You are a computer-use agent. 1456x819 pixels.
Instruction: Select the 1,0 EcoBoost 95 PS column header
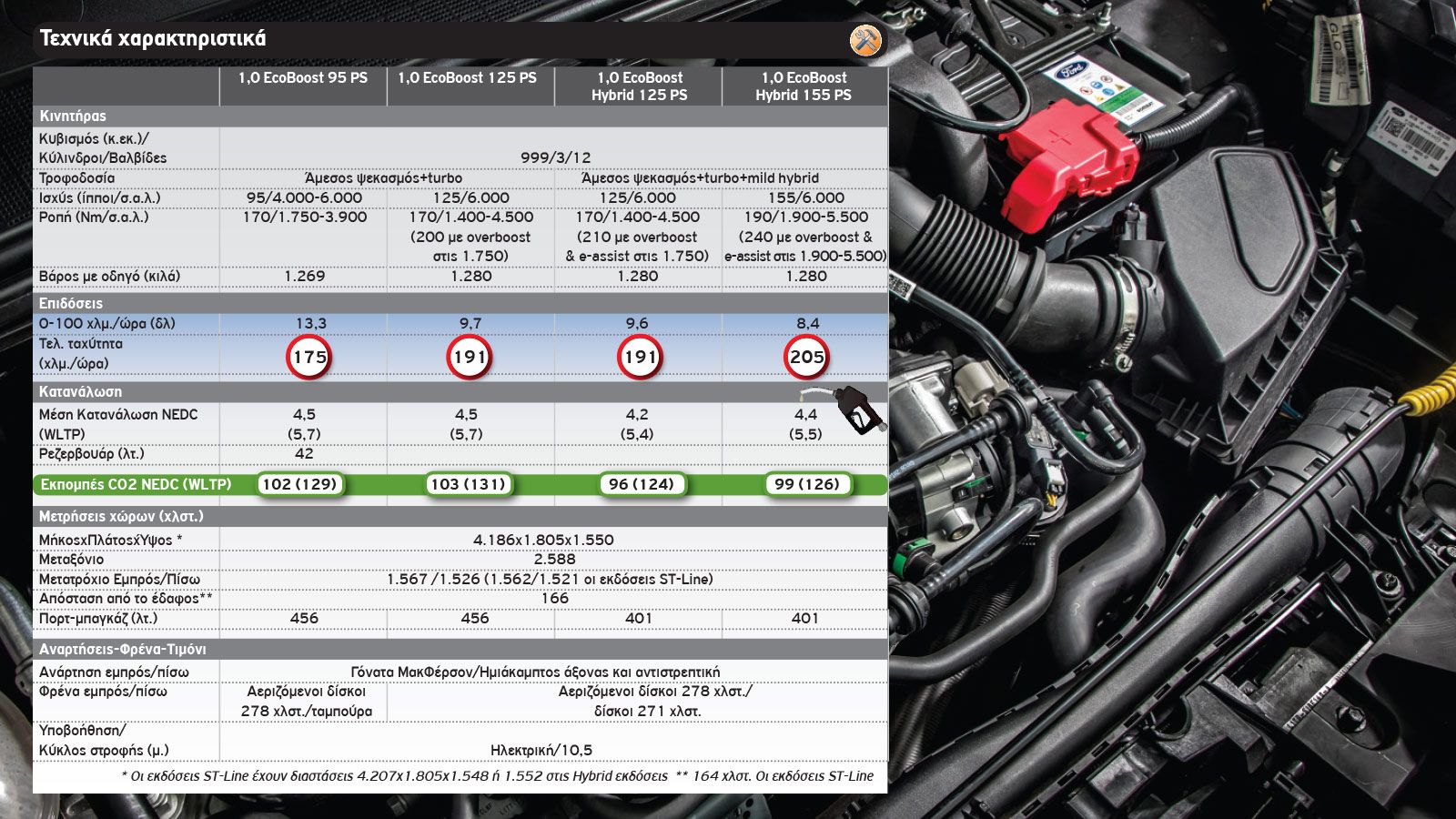click(303, 78)
